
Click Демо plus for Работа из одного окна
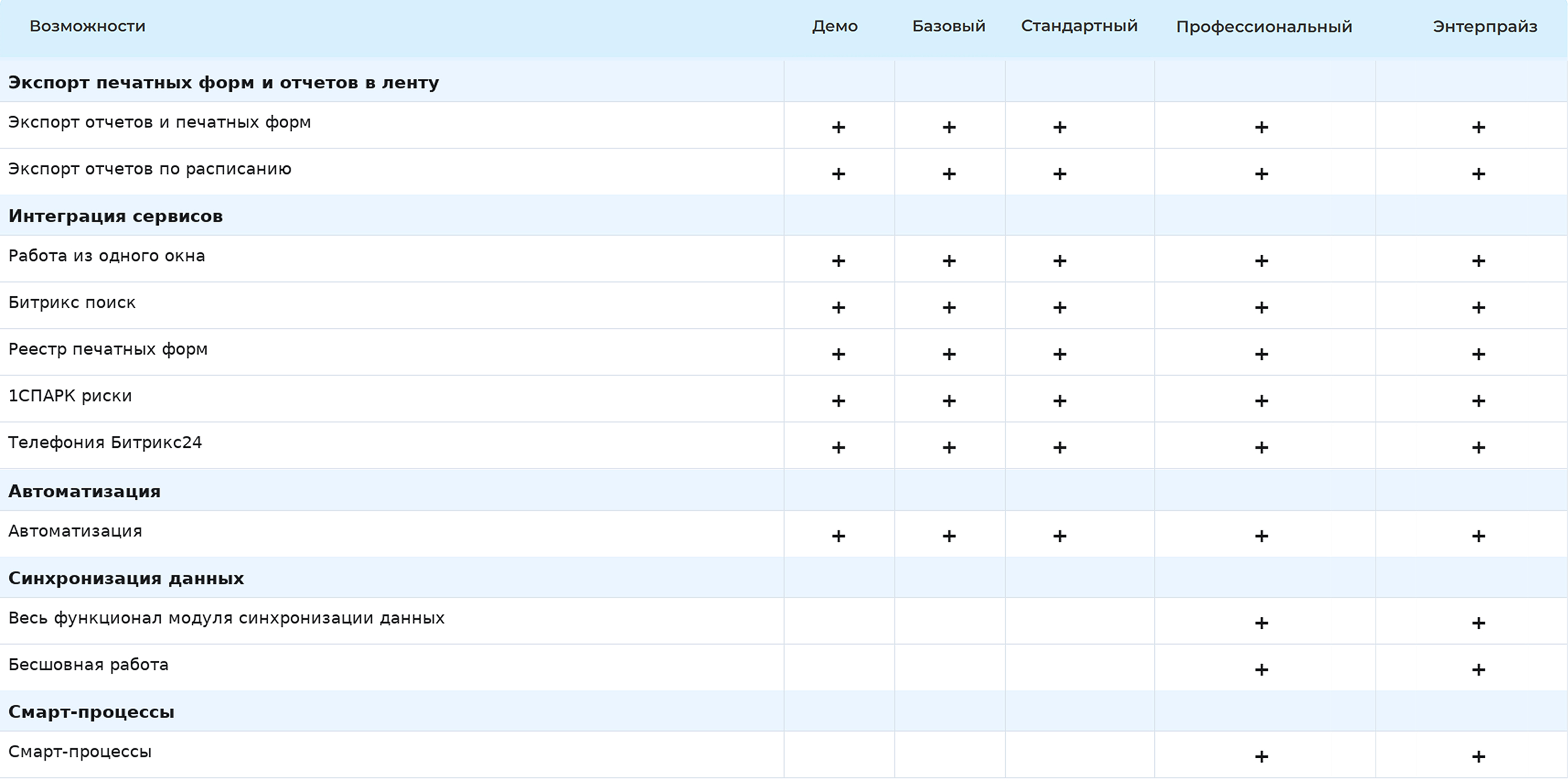pos(838,261)
